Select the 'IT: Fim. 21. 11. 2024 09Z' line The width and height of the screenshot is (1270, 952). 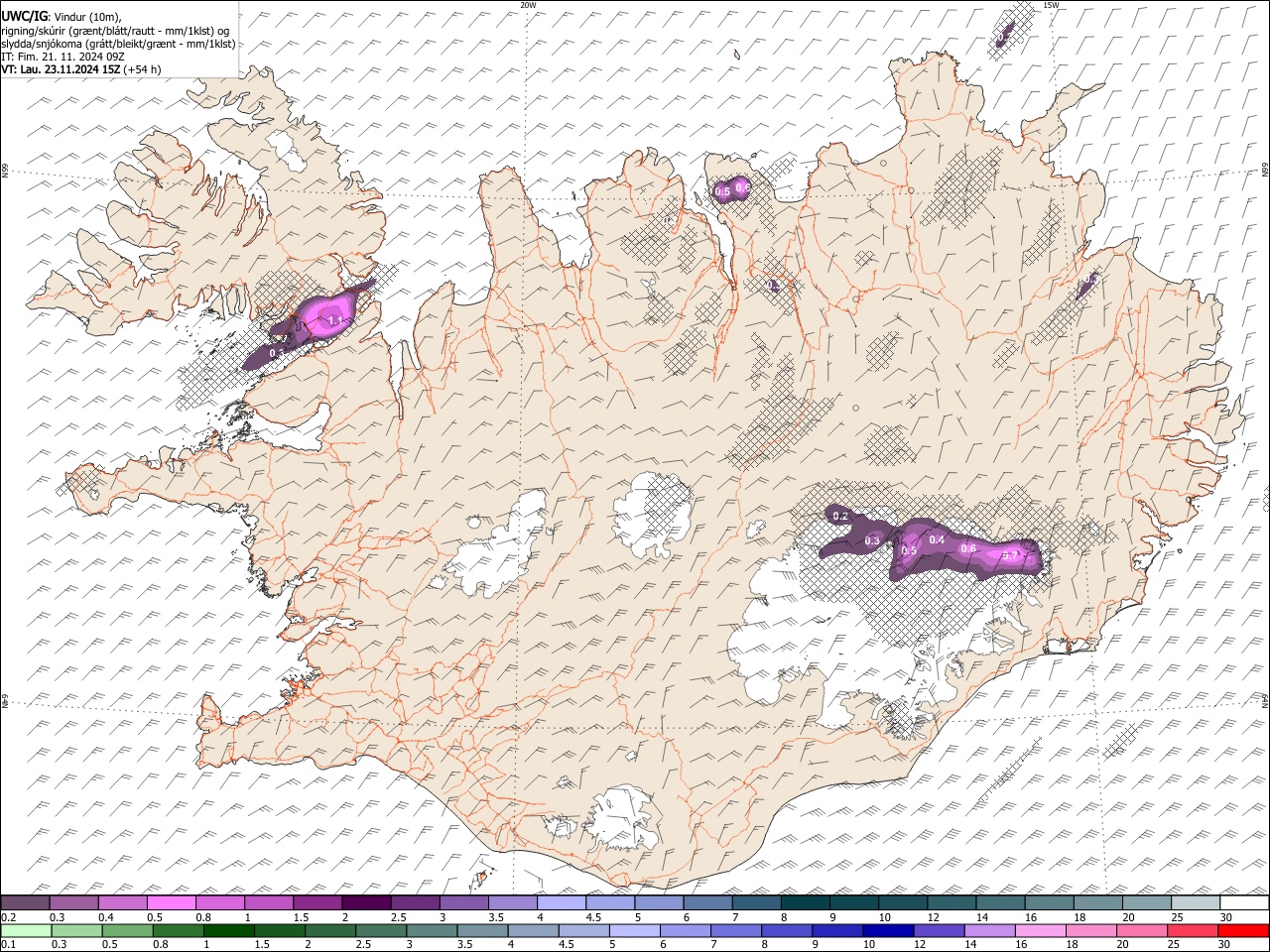[x=63, y=57]
